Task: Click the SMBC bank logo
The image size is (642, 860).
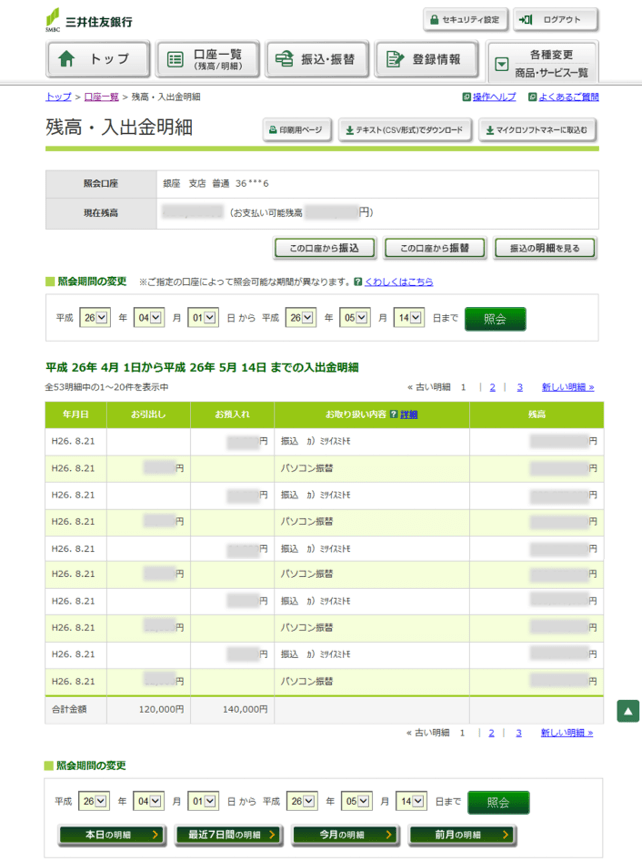Action: [x=88, y=20]
